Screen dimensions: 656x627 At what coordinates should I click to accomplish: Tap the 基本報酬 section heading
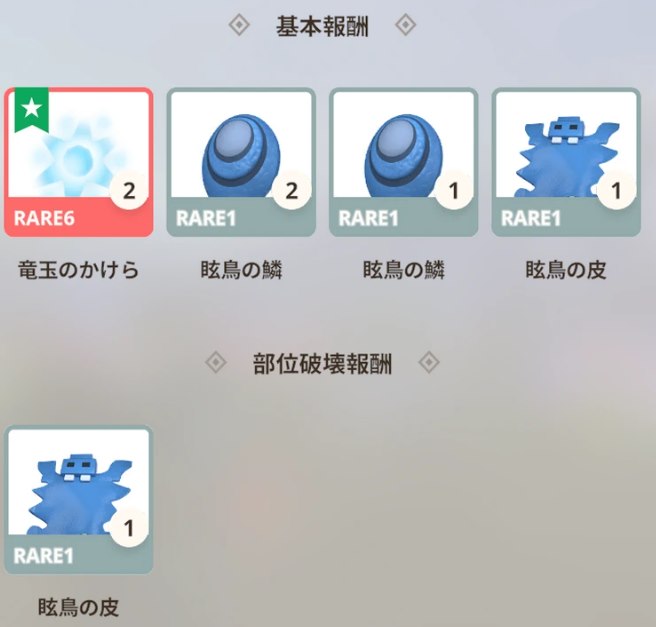coord(322,26)
